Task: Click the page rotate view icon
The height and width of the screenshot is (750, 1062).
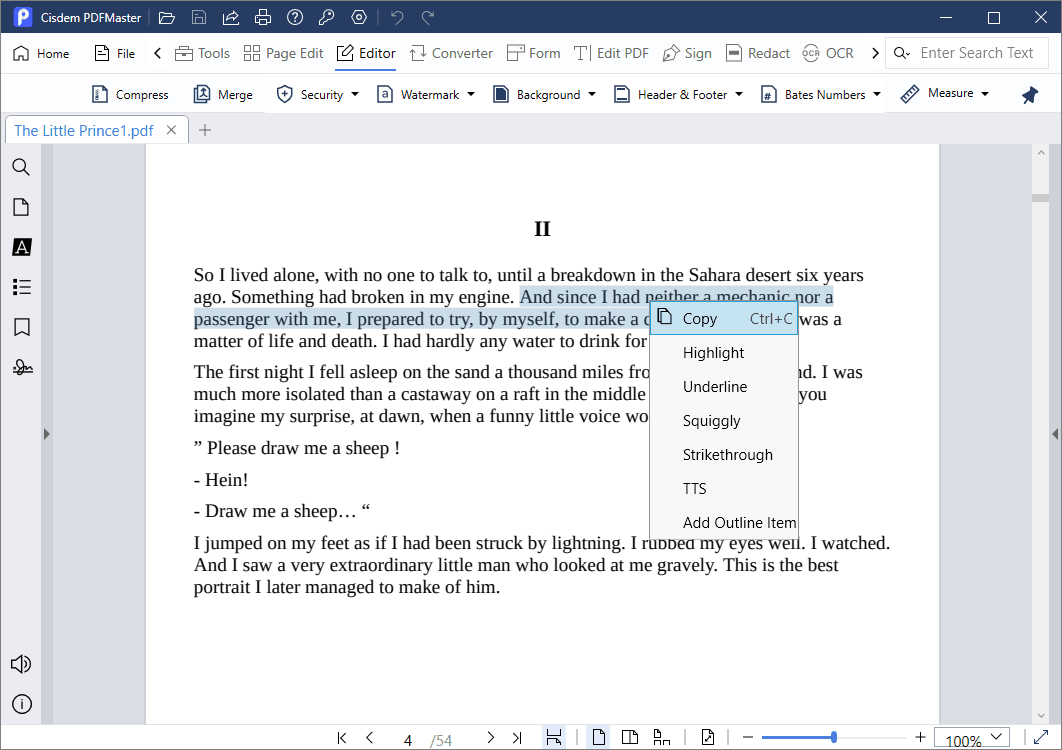Action: click(708, 737)
